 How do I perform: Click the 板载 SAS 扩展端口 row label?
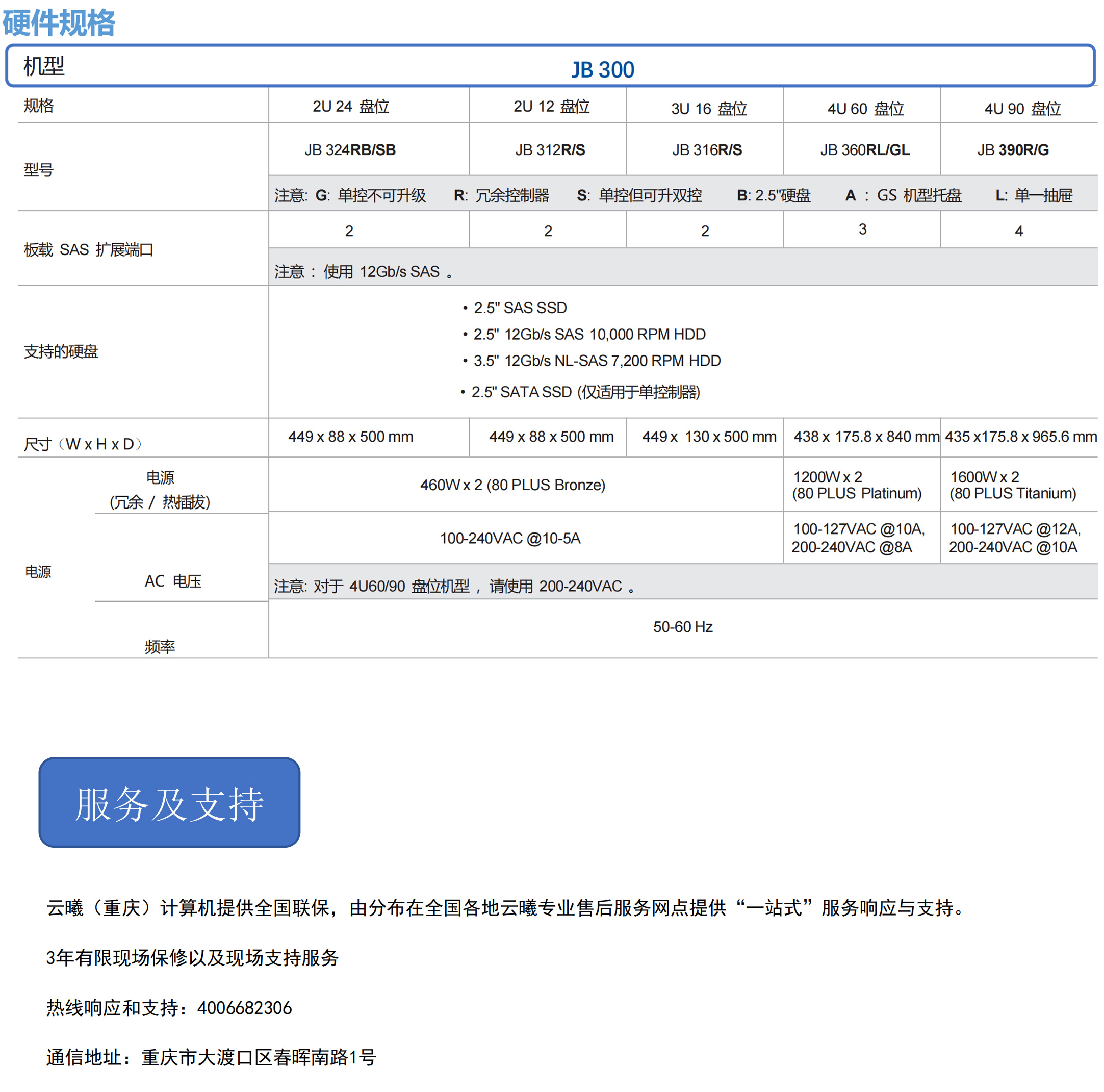[89, 250]
